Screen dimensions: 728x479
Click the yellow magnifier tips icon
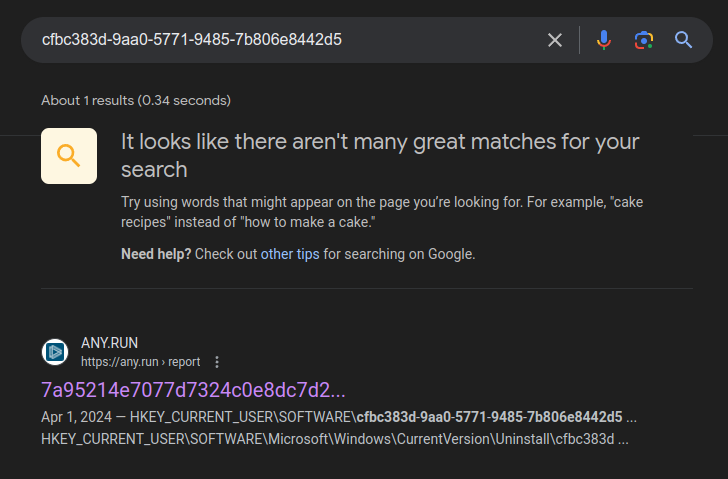pyautogui.click(x=69, y=156)
